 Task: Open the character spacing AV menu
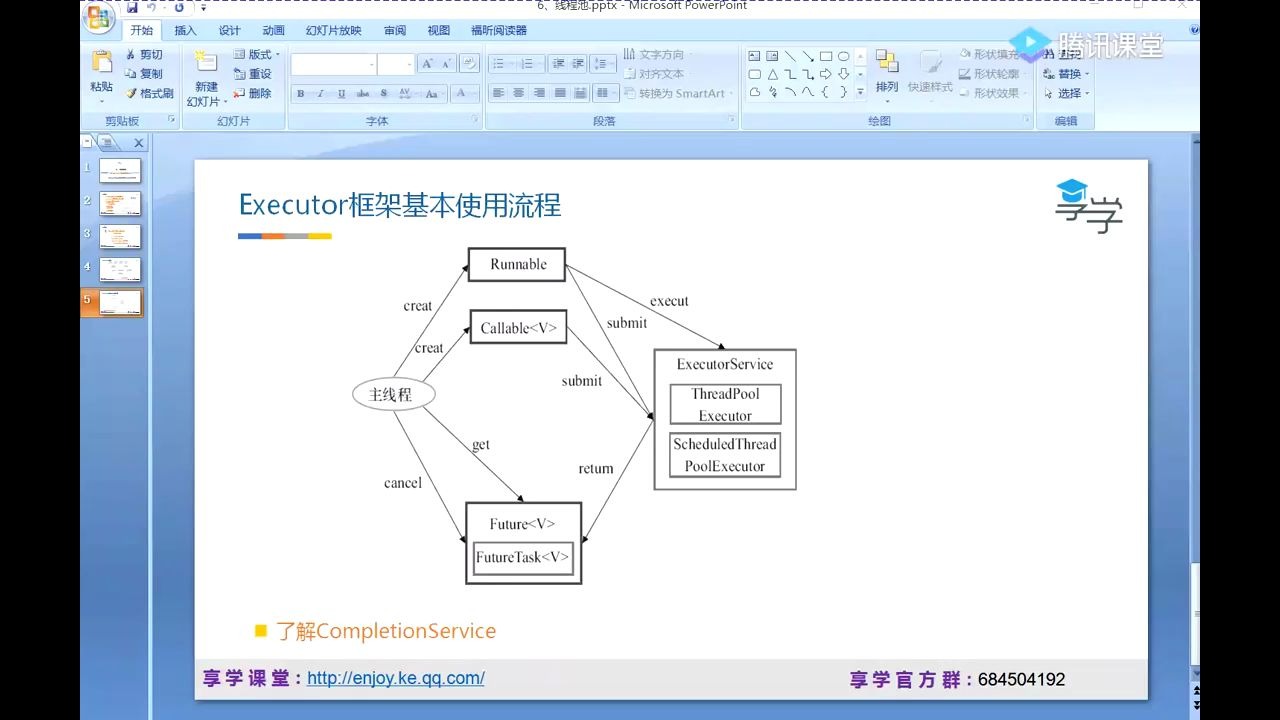click(x=406, y=94)
